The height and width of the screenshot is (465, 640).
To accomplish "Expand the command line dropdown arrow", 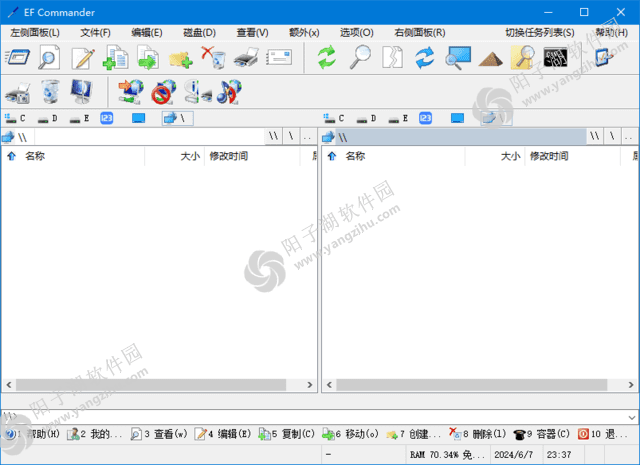I will tap(632, 417).
